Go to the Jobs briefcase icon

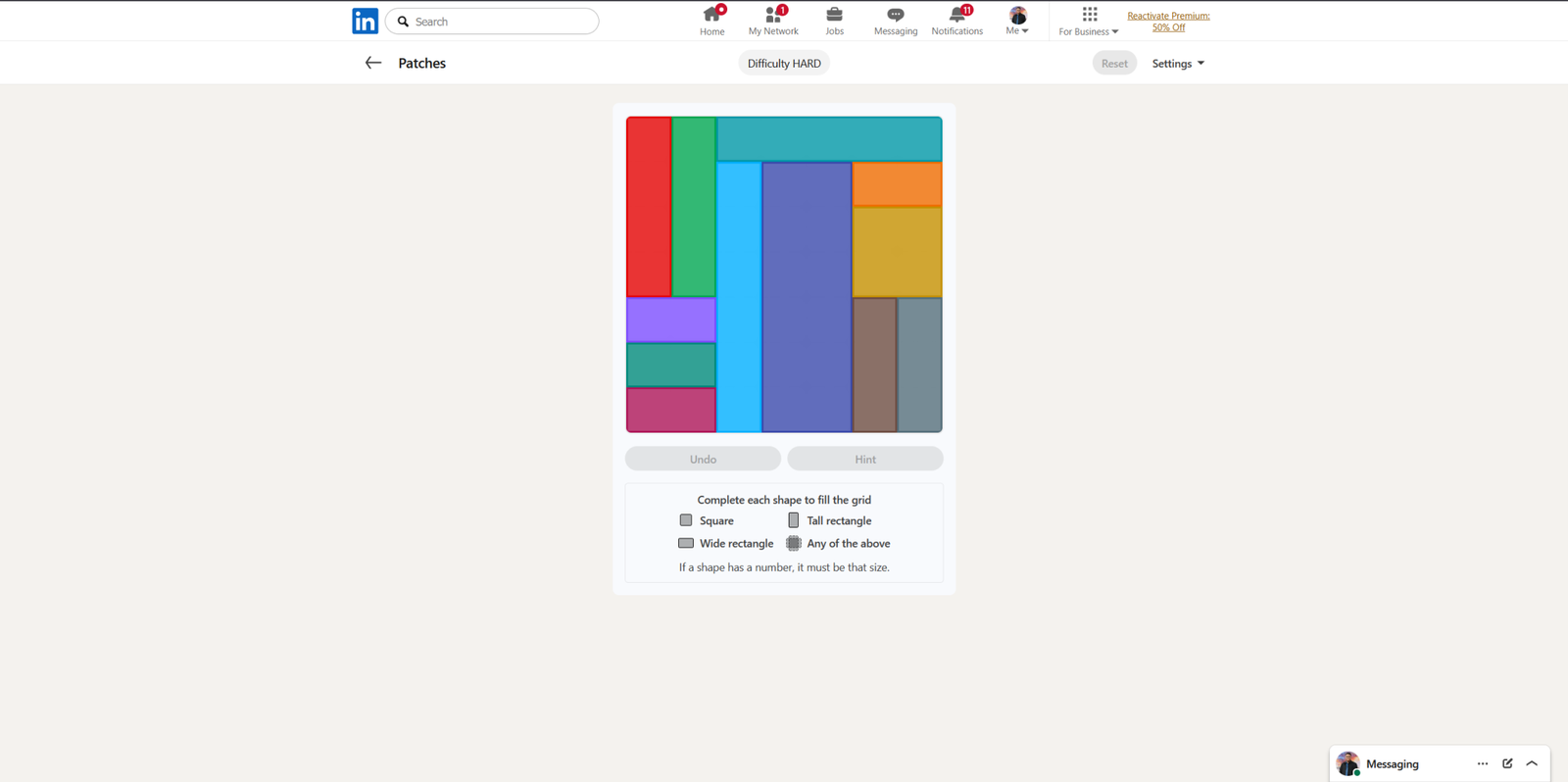point(834,15)
